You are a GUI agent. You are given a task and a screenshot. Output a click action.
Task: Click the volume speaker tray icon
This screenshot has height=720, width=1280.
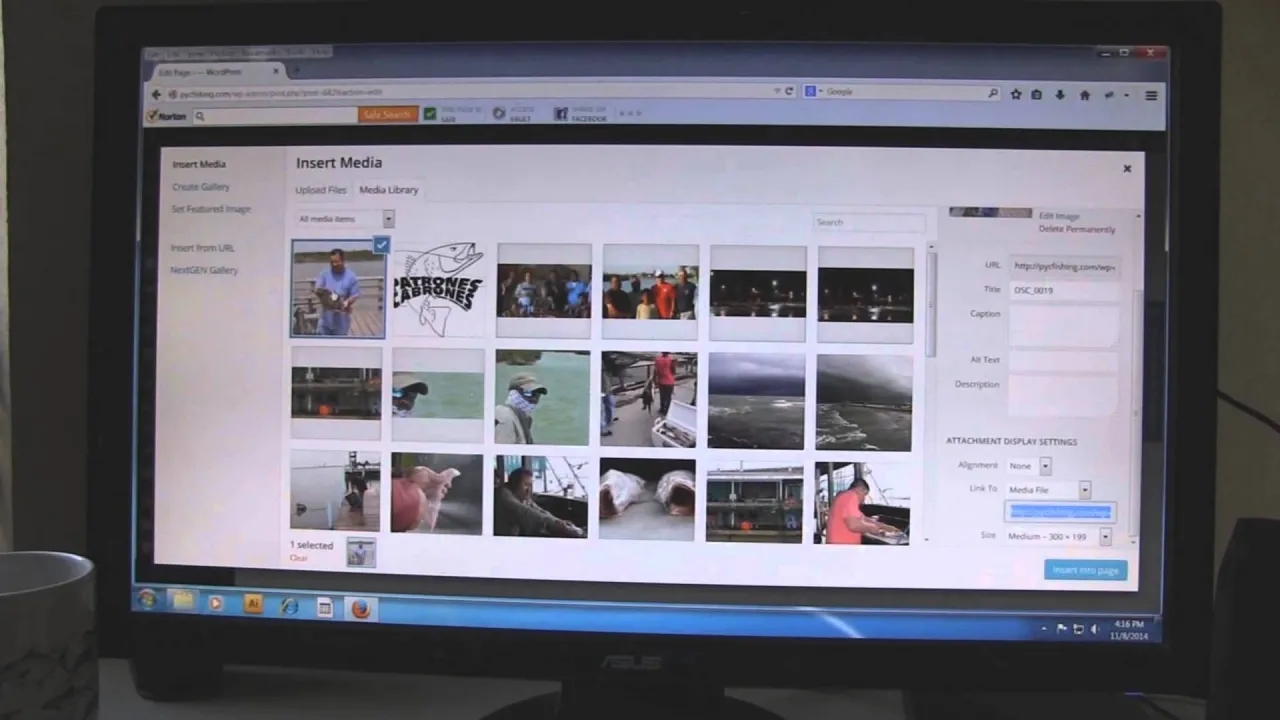point(1094,629)
